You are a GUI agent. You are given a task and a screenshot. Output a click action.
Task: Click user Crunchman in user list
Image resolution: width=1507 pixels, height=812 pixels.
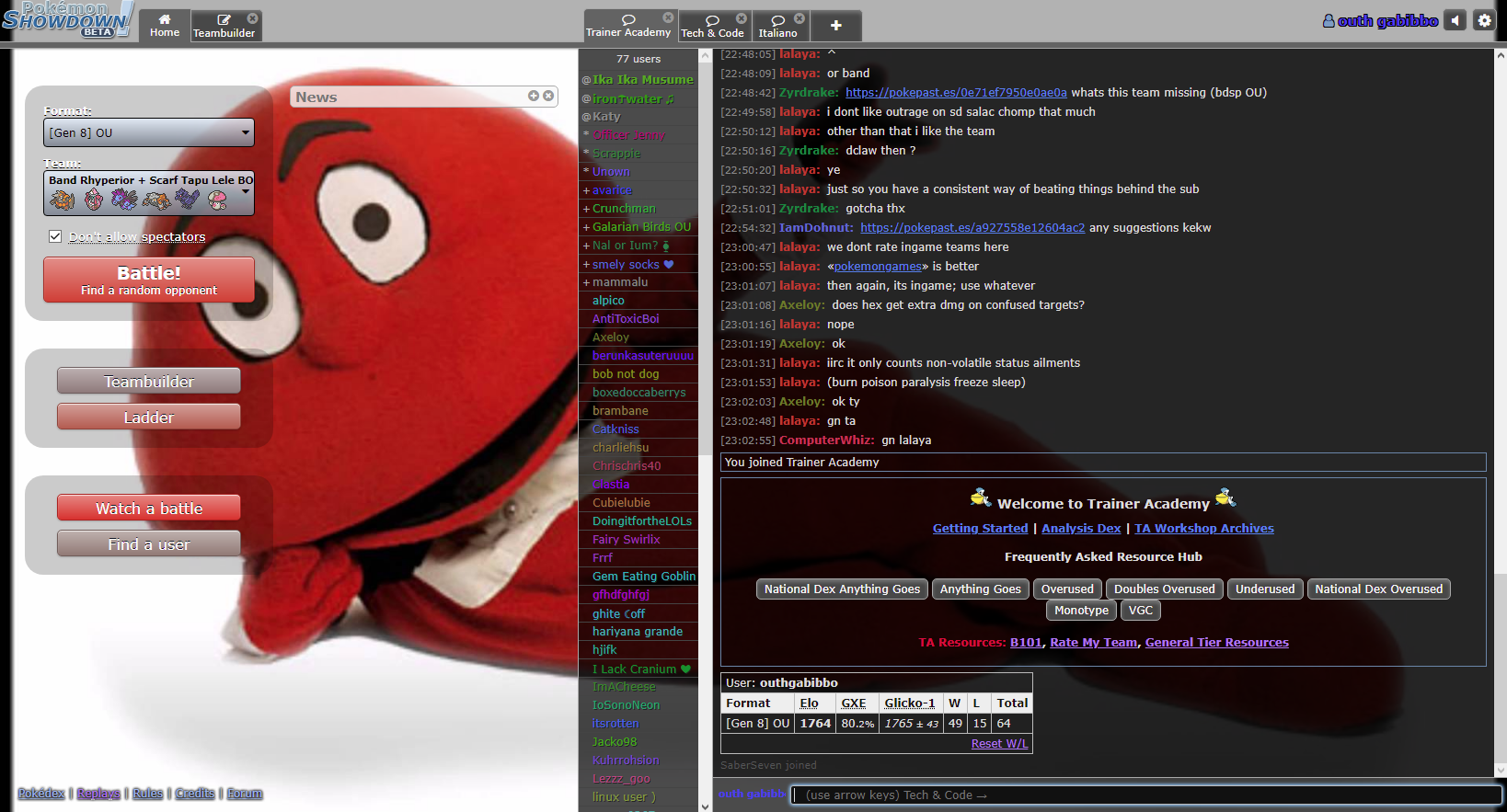tap(638, 208)
